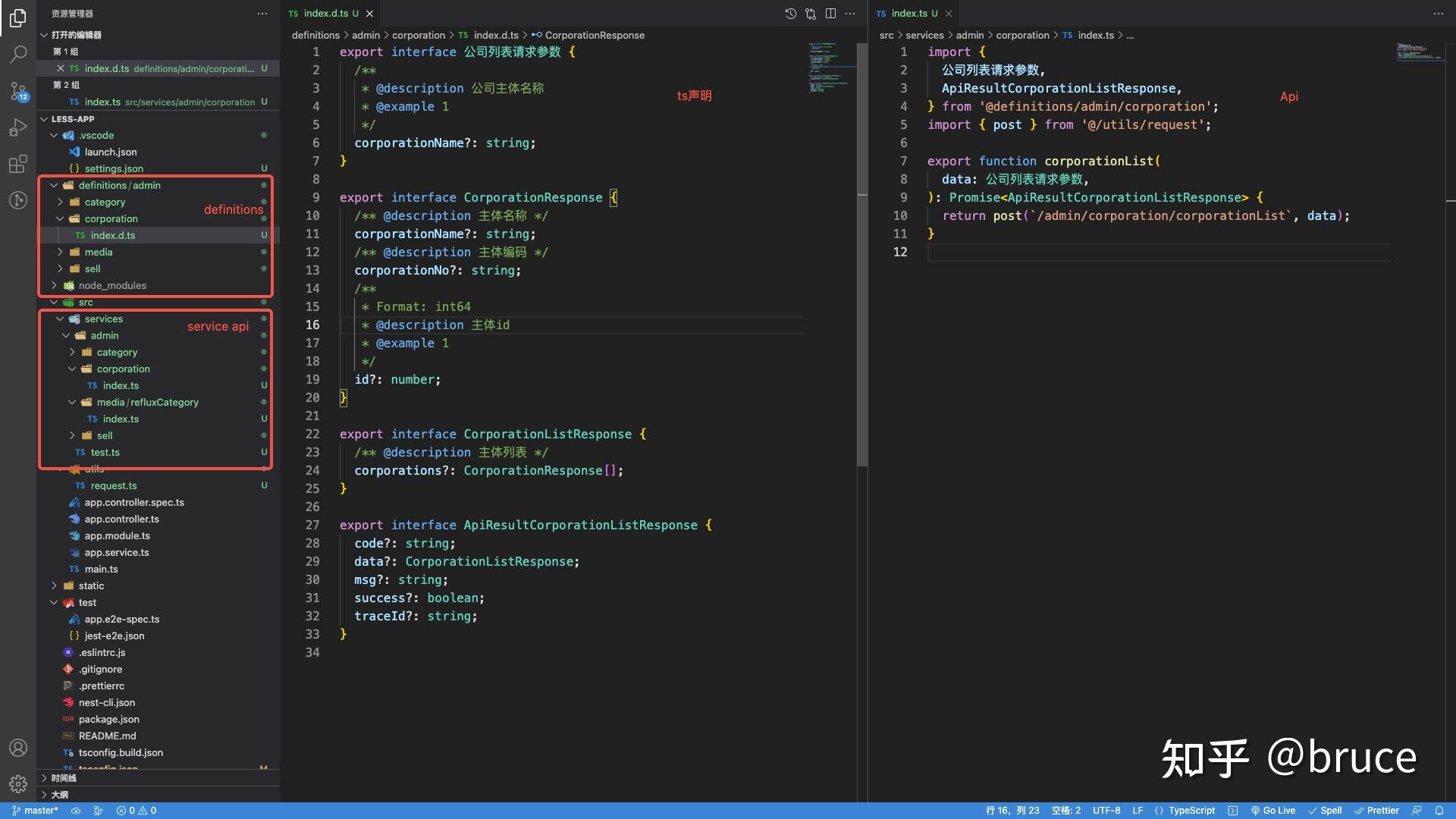Click the left editor vertical scrollbar
This screenshot has height=819, width=1456.
(x=861, y=254)
